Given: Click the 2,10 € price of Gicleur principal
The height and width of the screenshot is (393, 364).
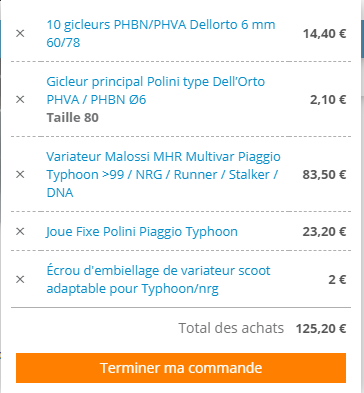Looking at the screenshot, I should tap(328, 99).
